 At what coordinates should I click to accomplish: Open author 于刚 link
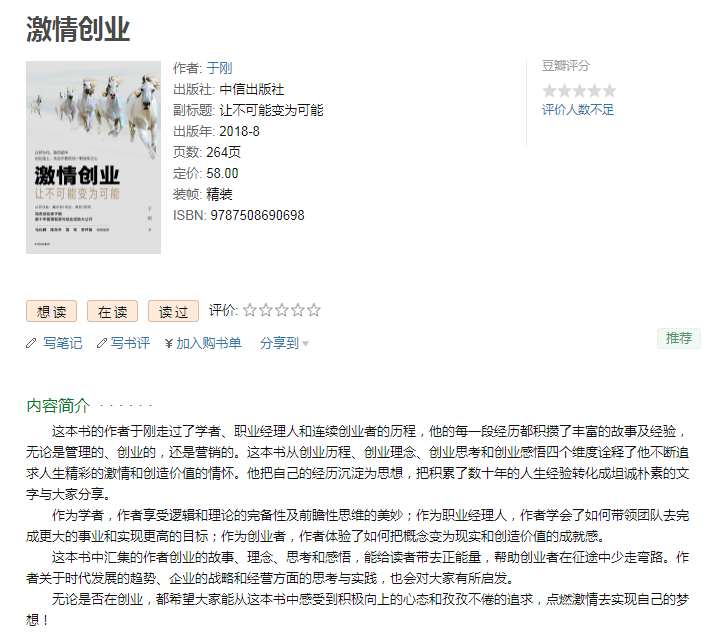coord(219,68)
